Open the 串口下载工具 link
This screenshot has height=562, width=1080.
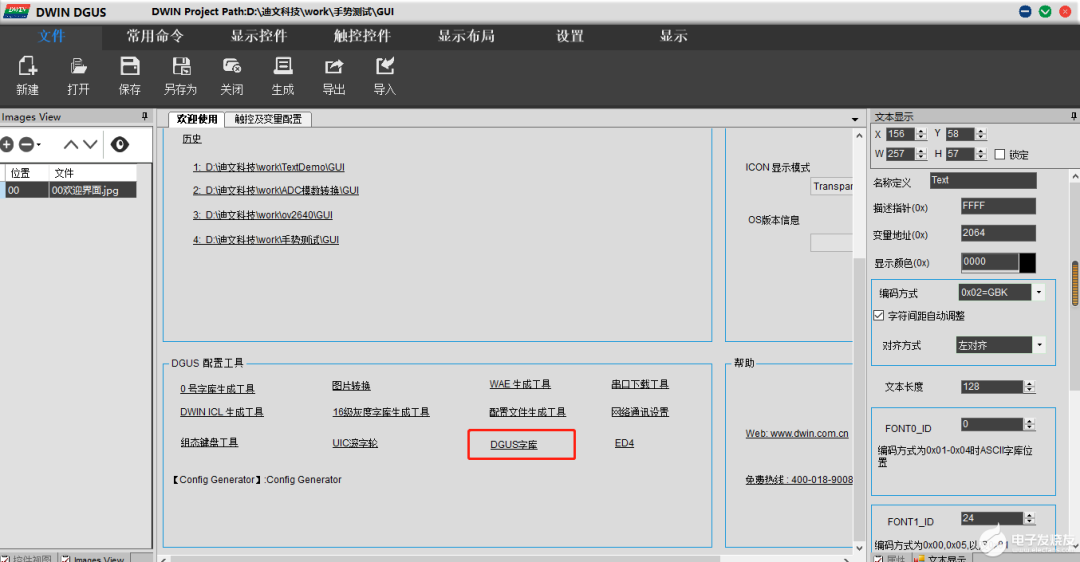pyautogui.click(x=640, y=384)
